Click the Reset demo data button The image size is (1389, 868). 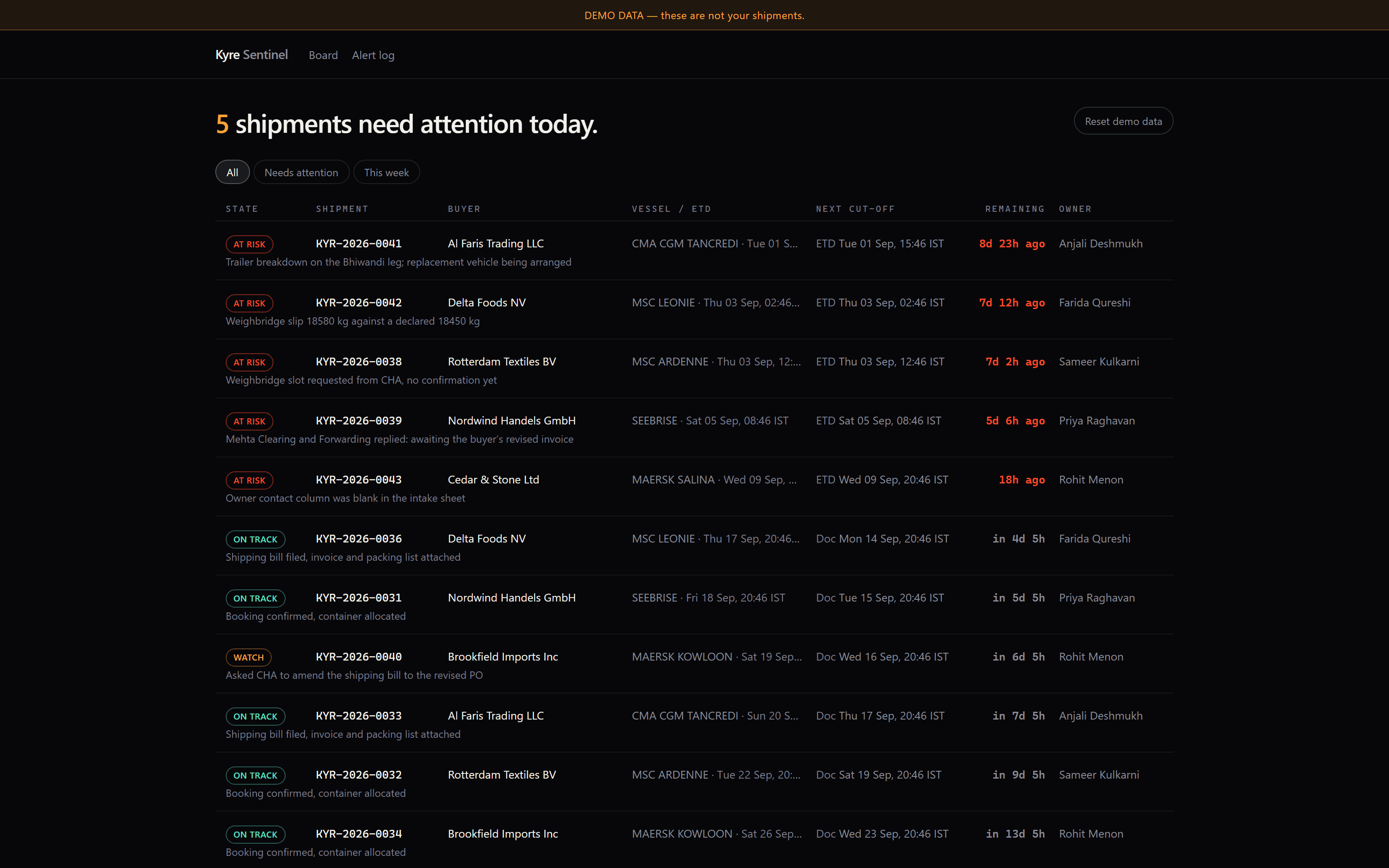[x=1123, y=121]
